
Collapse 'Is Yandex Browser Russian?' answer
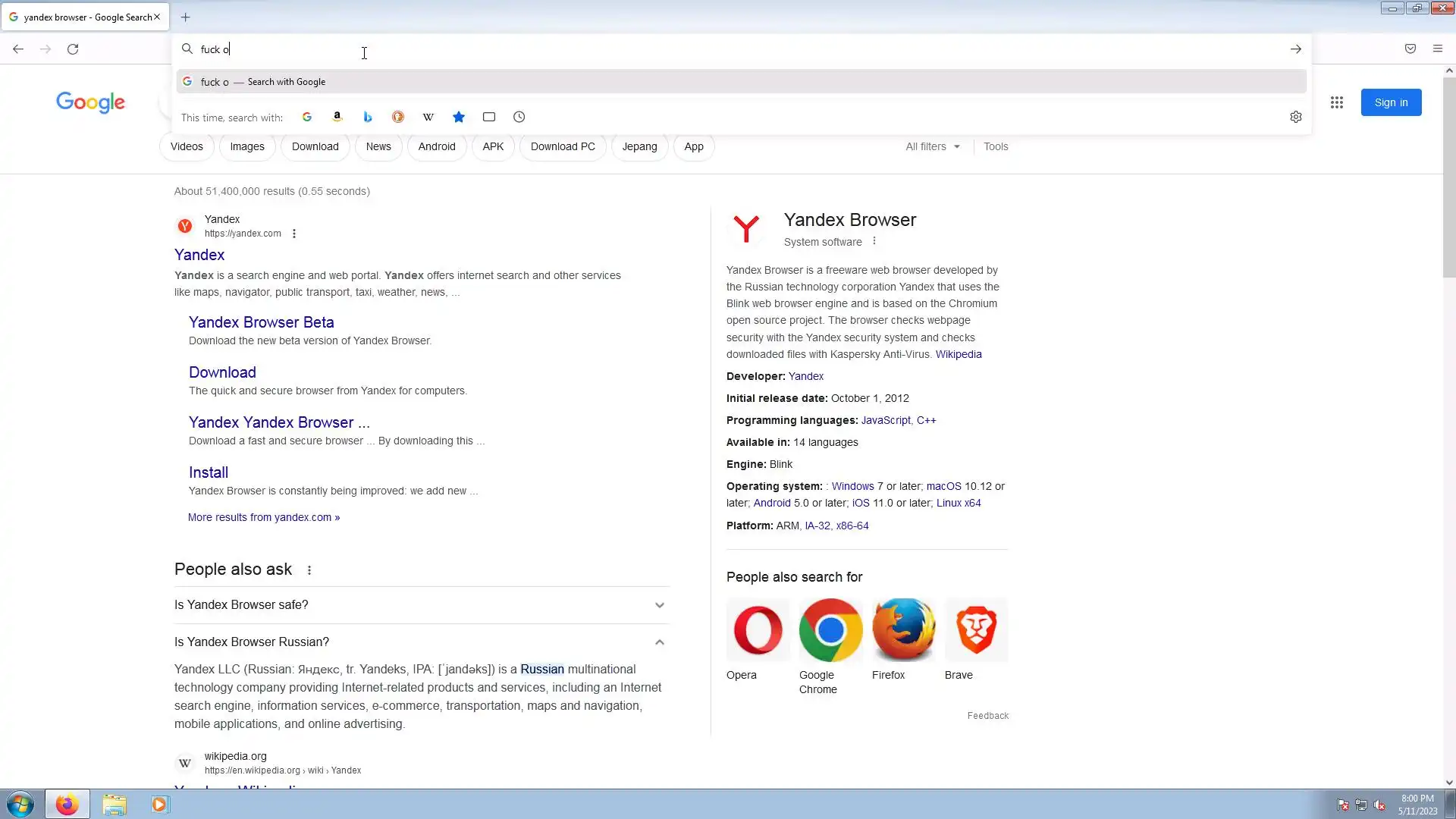659,642
